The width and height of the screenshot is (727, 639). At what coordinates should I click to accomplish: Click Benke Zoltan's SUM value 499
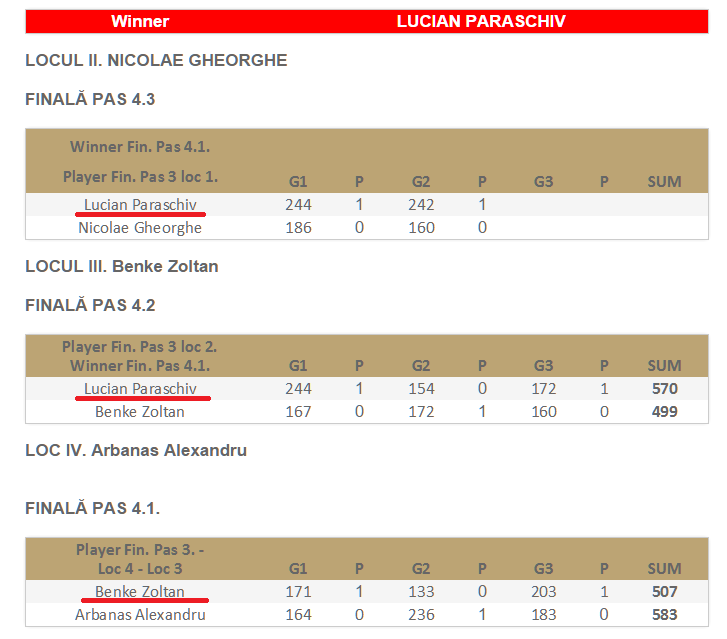point(664,412)
